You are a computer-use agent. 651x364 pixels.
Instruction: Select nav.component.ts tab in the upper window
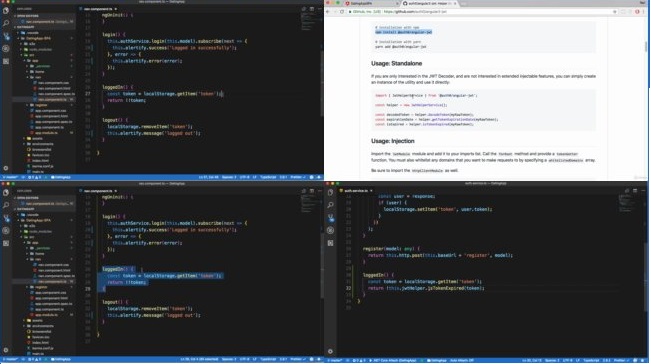[x=98, y=9]
